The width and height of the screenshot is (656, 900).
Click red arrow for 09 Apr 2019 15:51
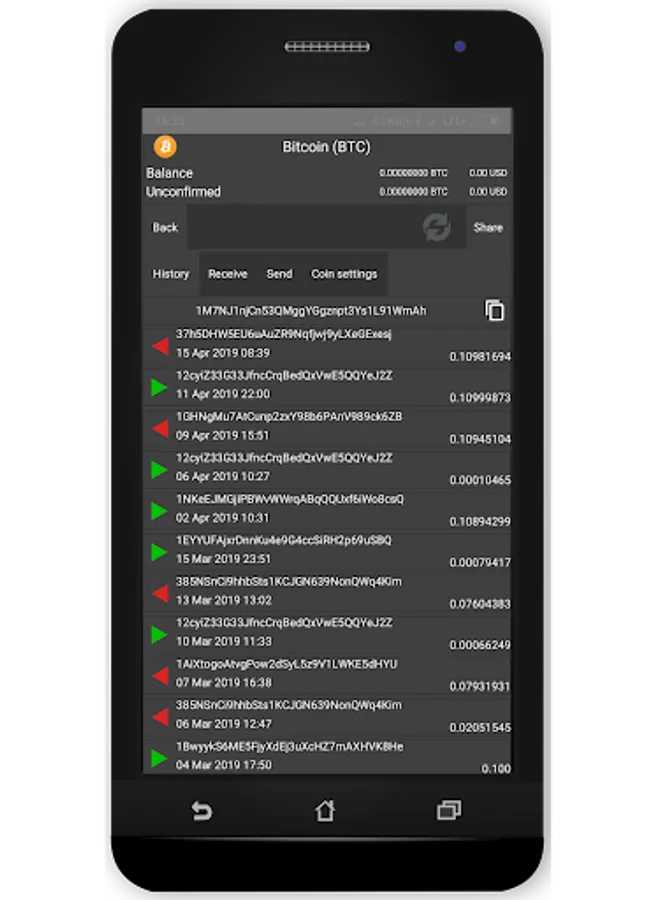click(x=160, y=428)
